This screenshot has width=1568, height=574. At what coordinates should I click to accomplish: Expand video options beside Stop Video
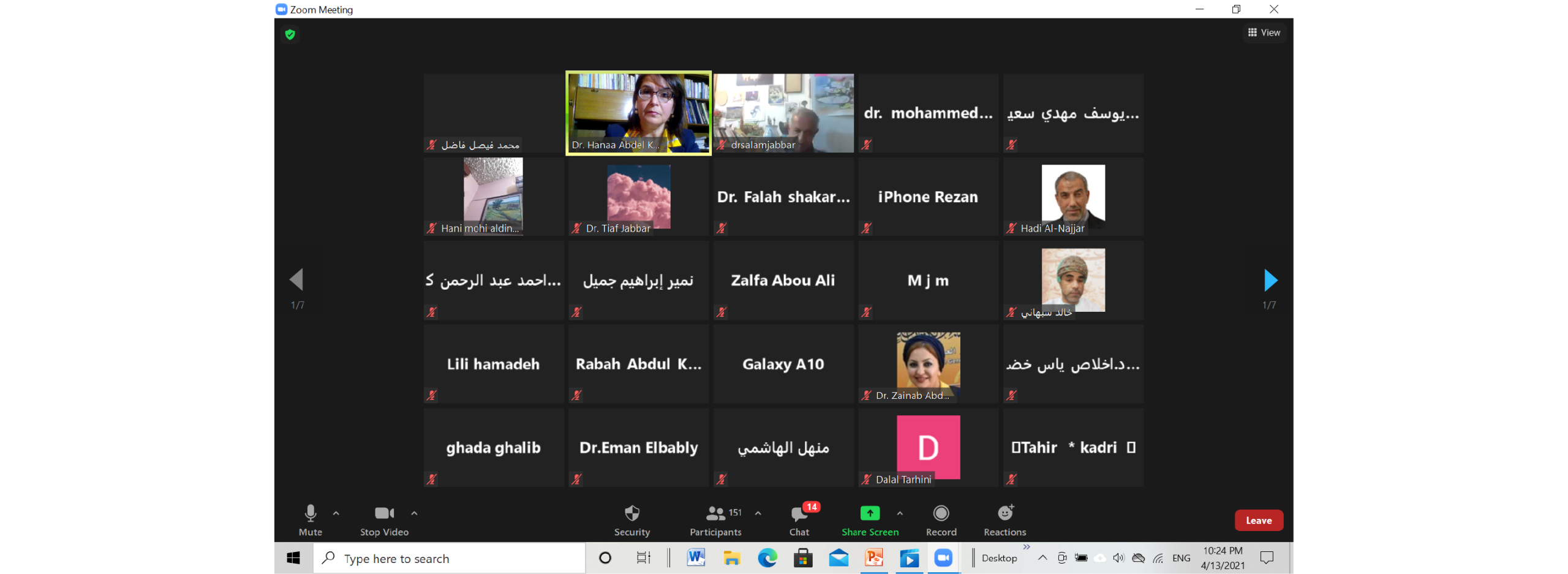(414, 513)
